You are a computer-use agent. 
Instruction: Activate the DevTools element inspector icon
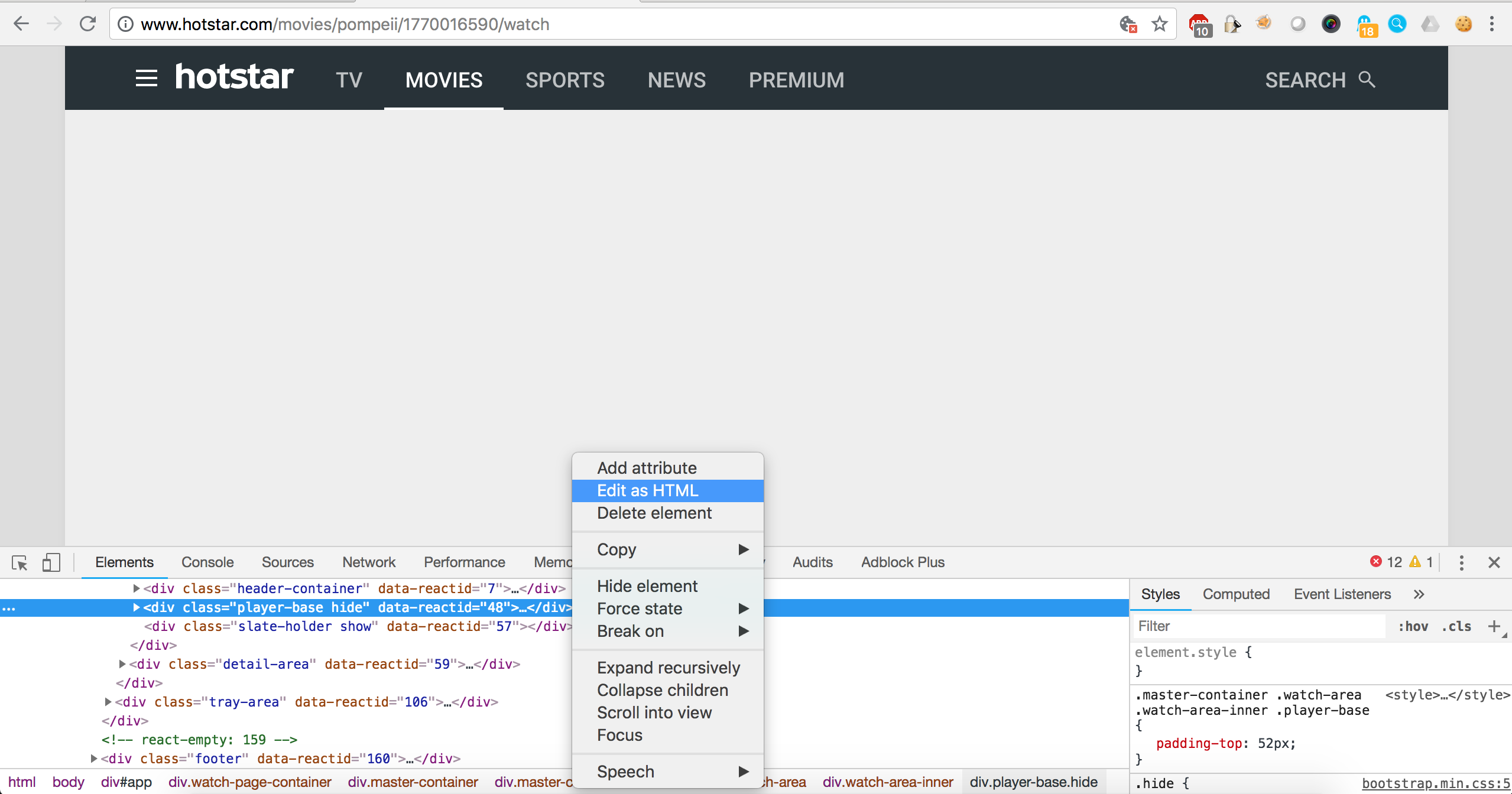pos(20,562)
